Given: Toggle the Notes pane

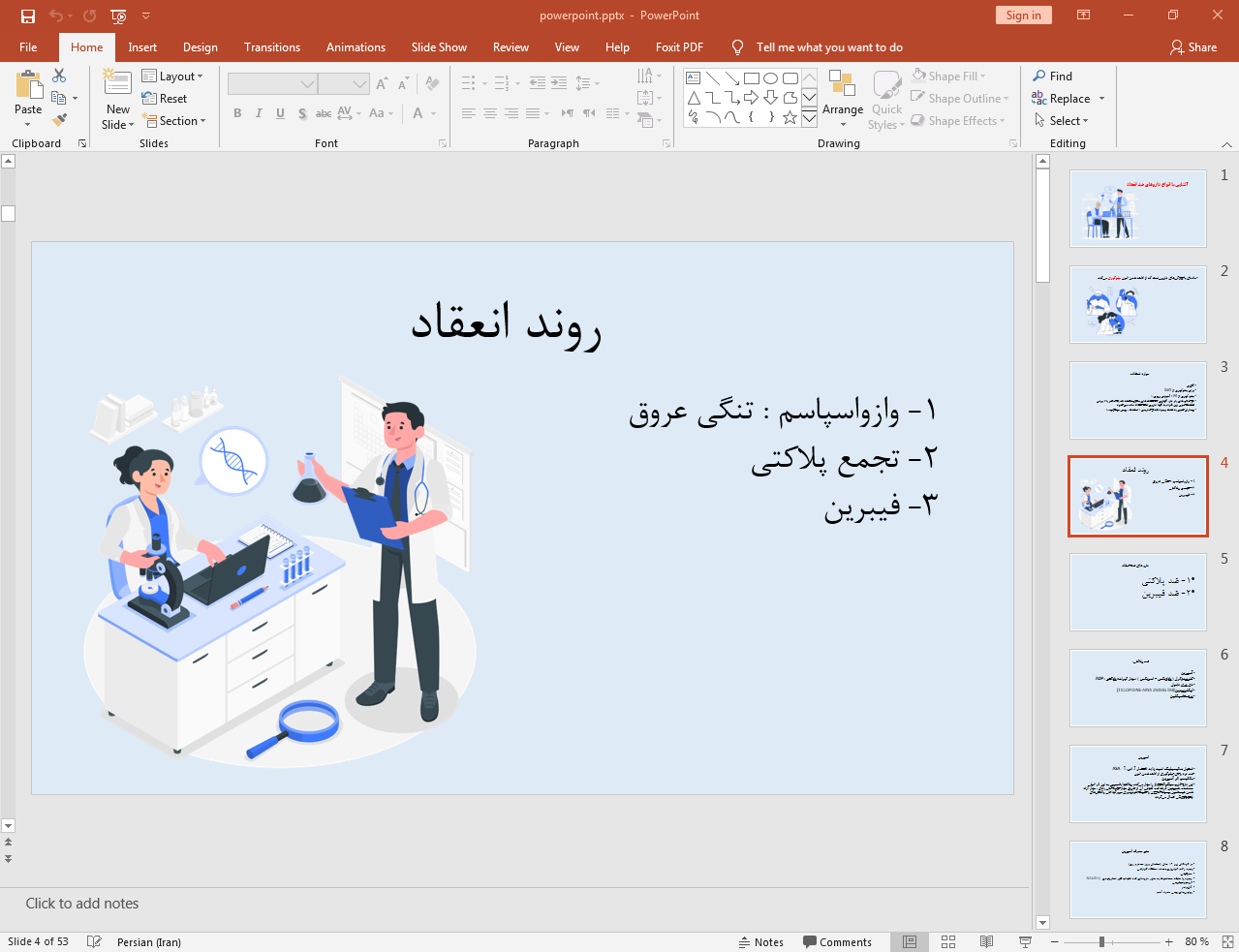Looking at the screenshot, I should pyautogui.click(x=761, y=941).
